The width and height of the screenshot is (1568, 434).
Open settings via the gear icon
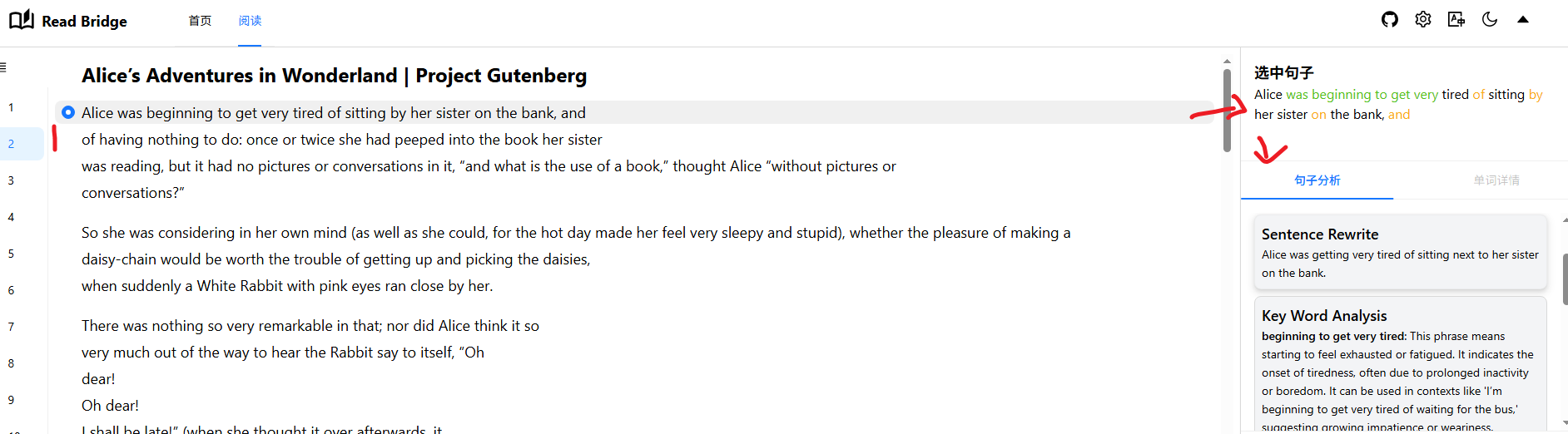1423,20
